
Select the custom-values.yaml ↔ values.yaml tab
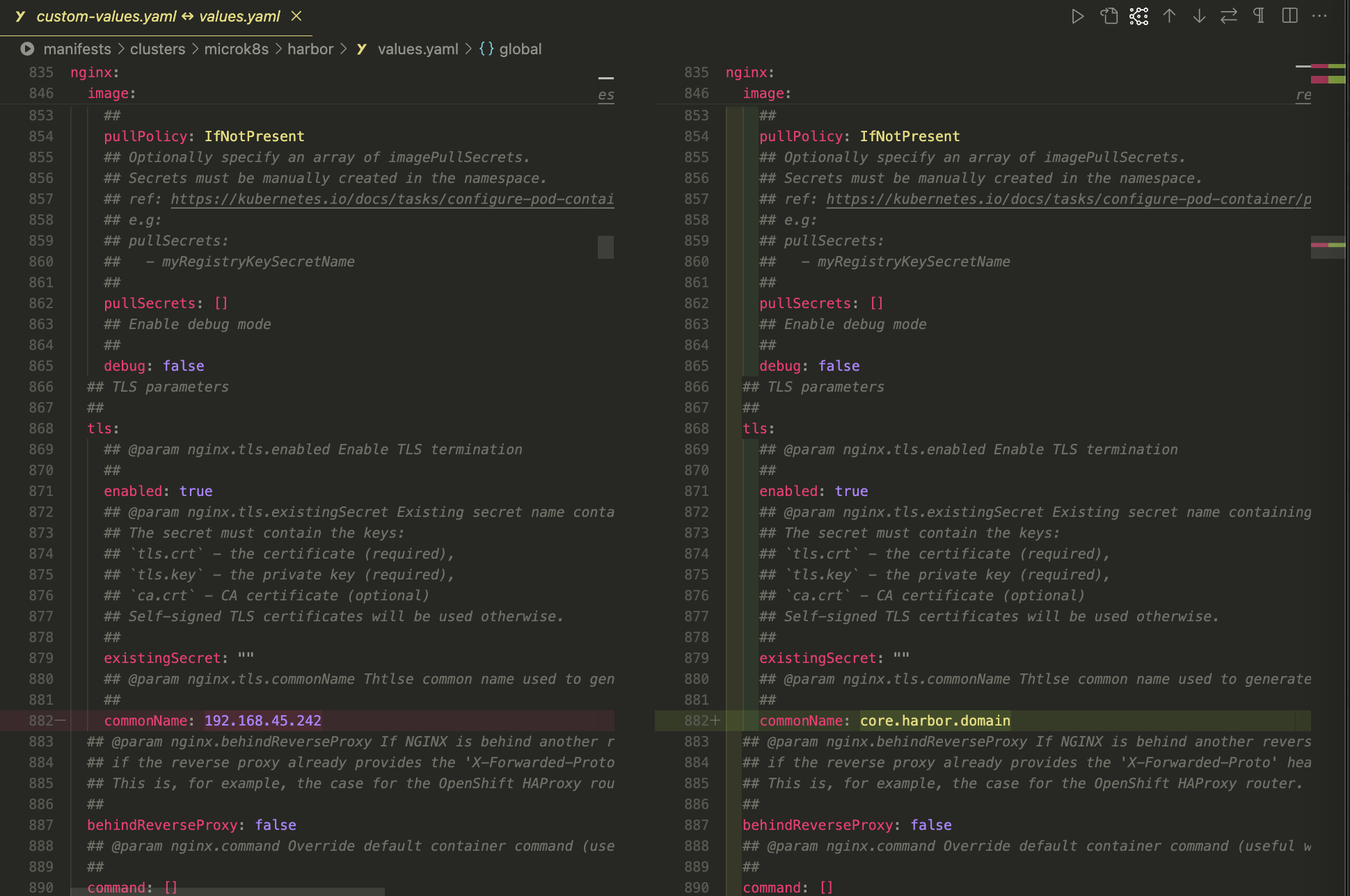(158, 16)
